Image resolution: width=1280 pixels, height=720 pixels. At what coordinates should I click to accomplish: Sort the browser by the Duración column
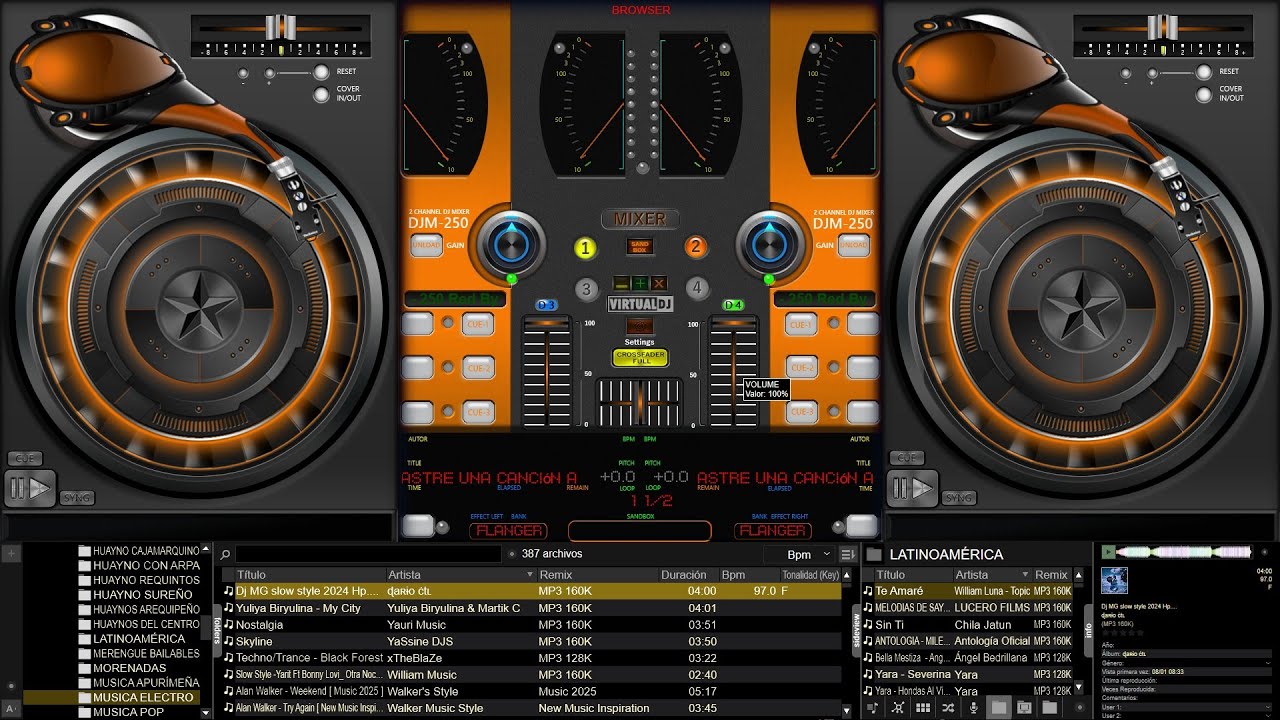coord(683,575)
